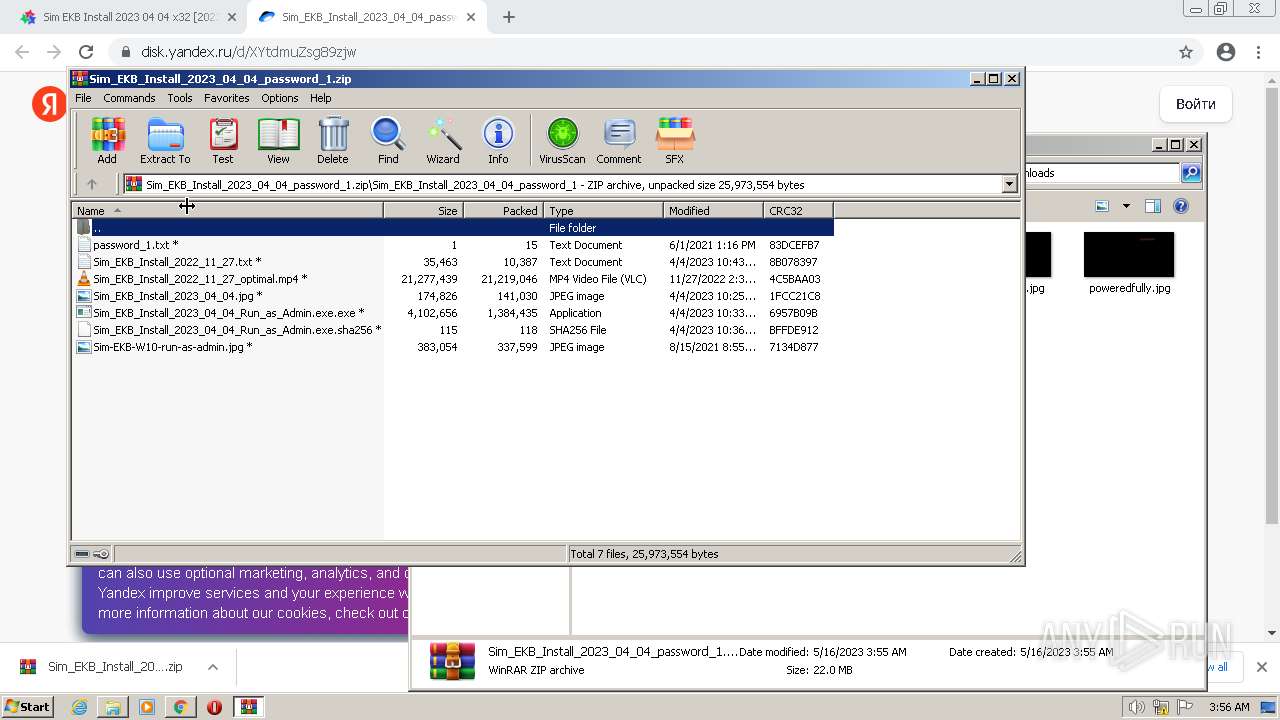Viewport: 1280px width, 720px height.
Task: Open the Tools menu
Action: pos(180,98)
